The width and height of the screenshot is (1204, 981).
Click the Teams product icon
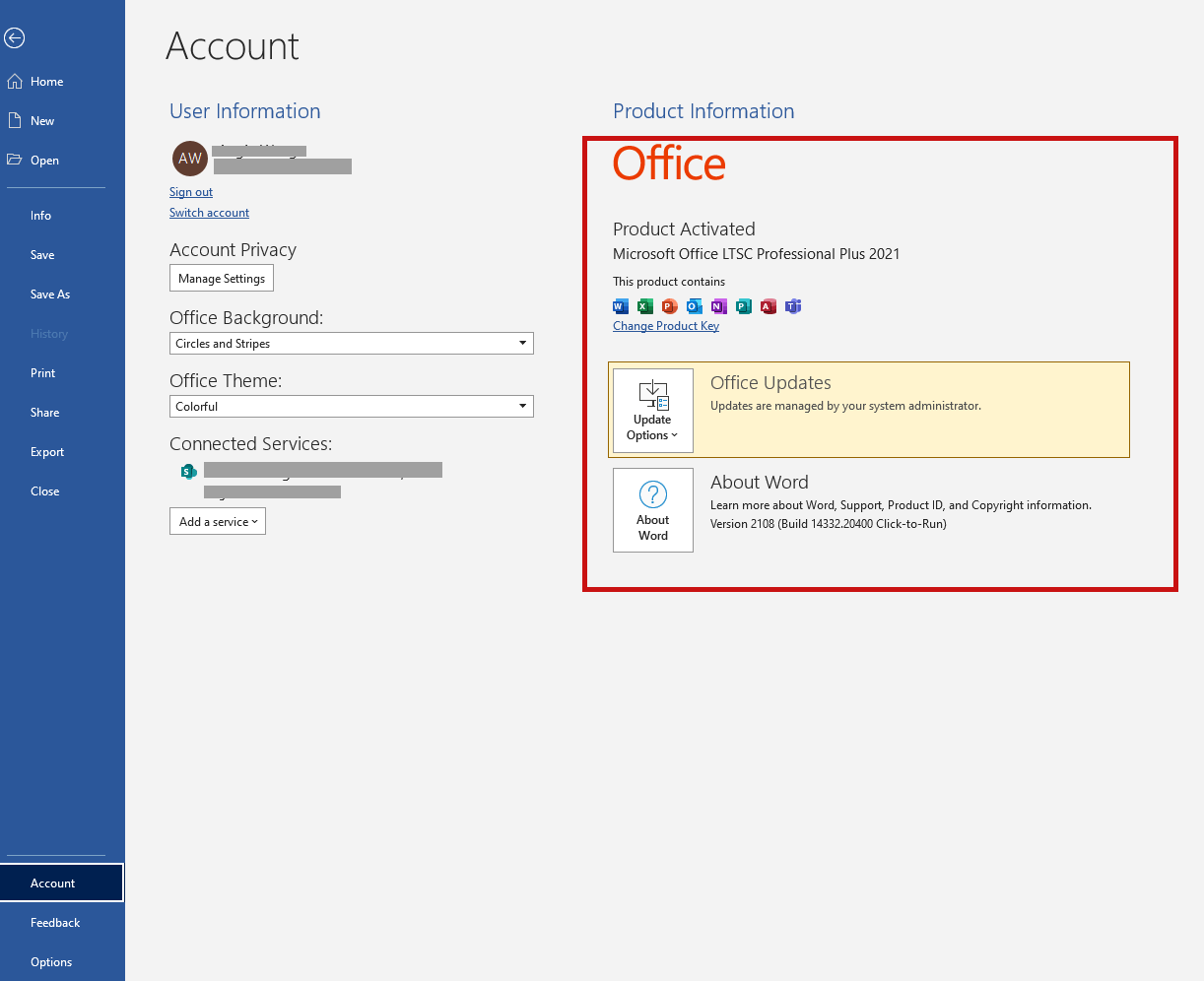793,306
